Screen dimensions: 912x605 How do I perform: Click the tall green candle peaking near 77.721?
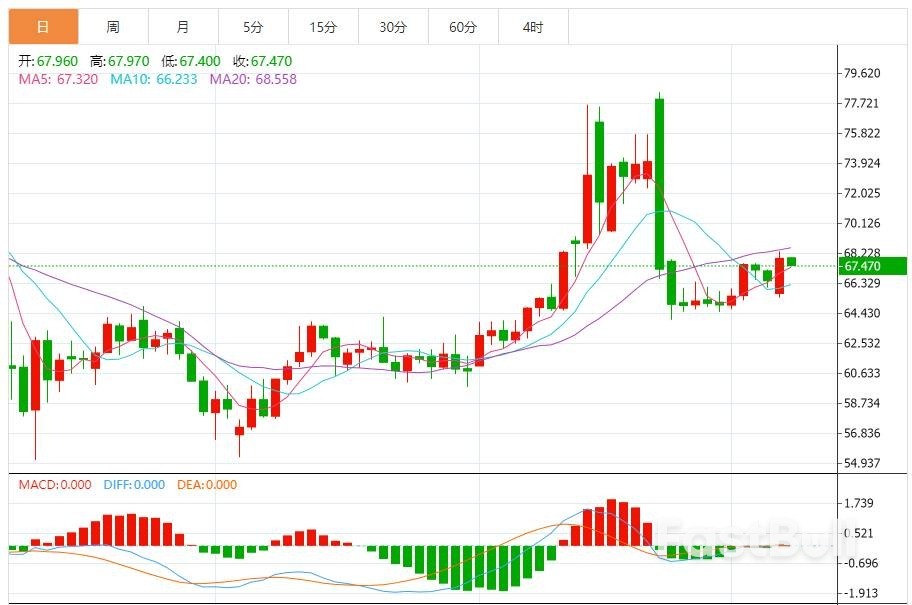(x=660, y=182)
